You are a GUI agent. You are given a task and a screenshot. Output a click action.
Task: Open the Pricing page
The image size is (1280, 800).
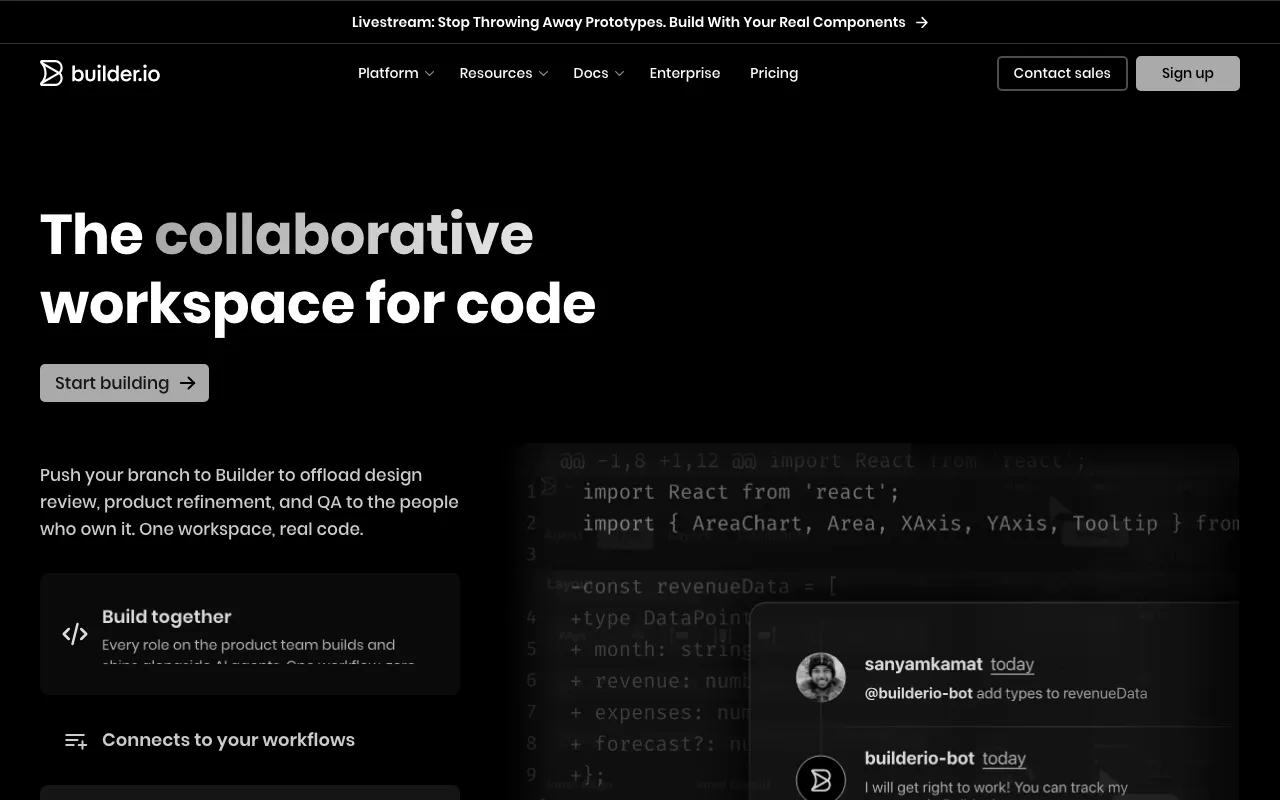(774, 73)
